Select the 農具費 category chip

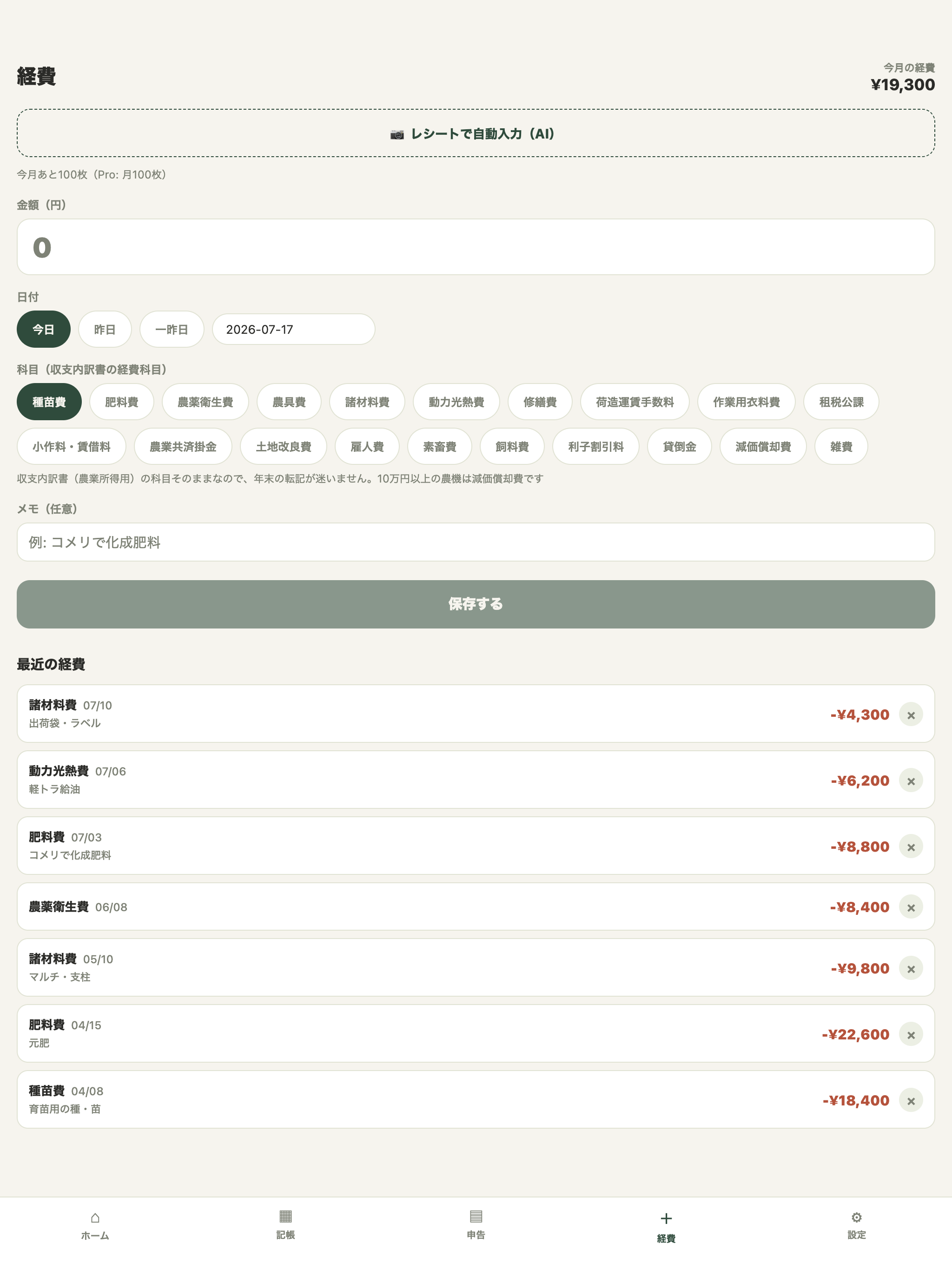[x=289, y=402]
